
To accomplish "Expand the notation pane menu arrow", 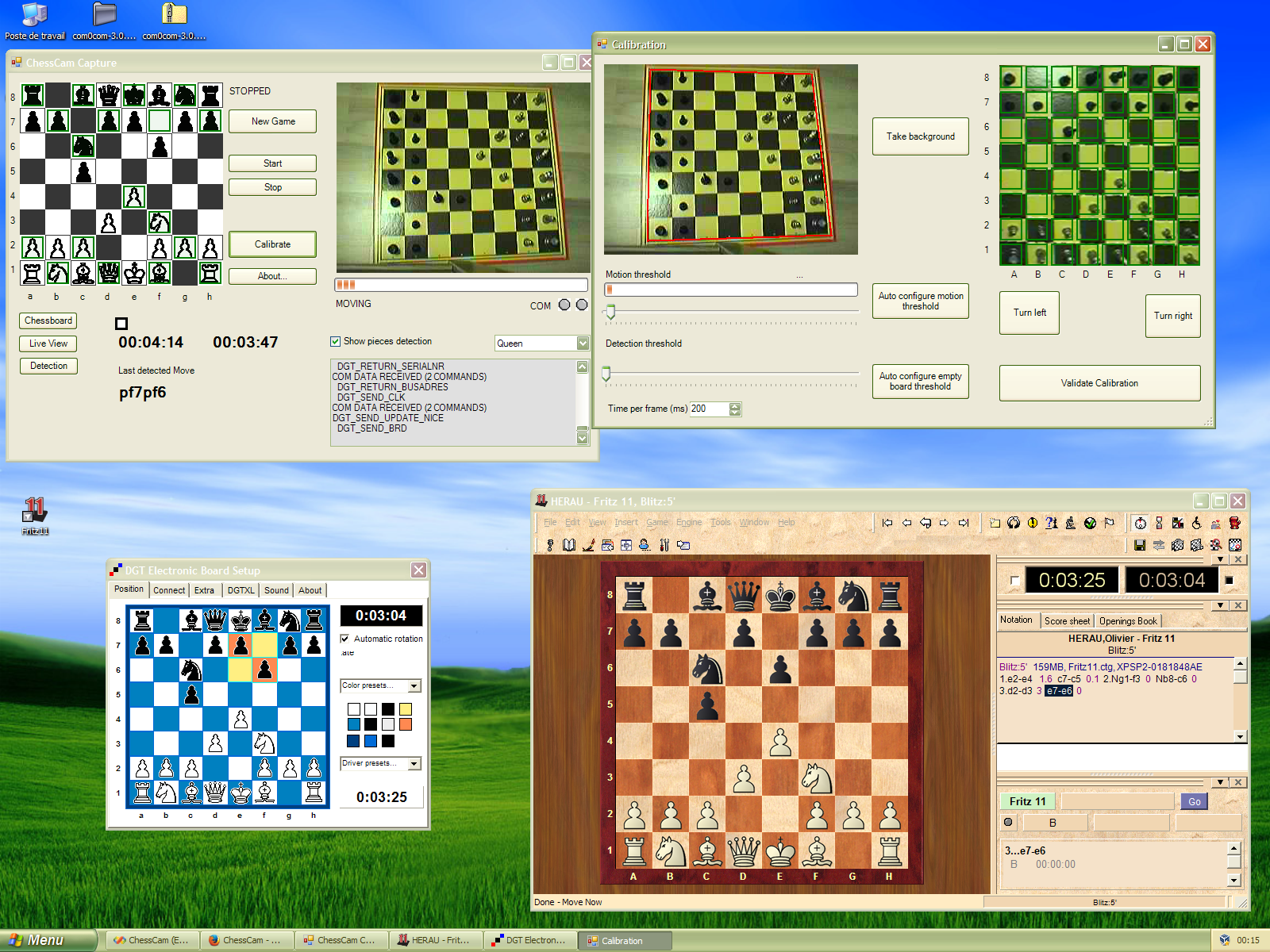I will 1221,606.
